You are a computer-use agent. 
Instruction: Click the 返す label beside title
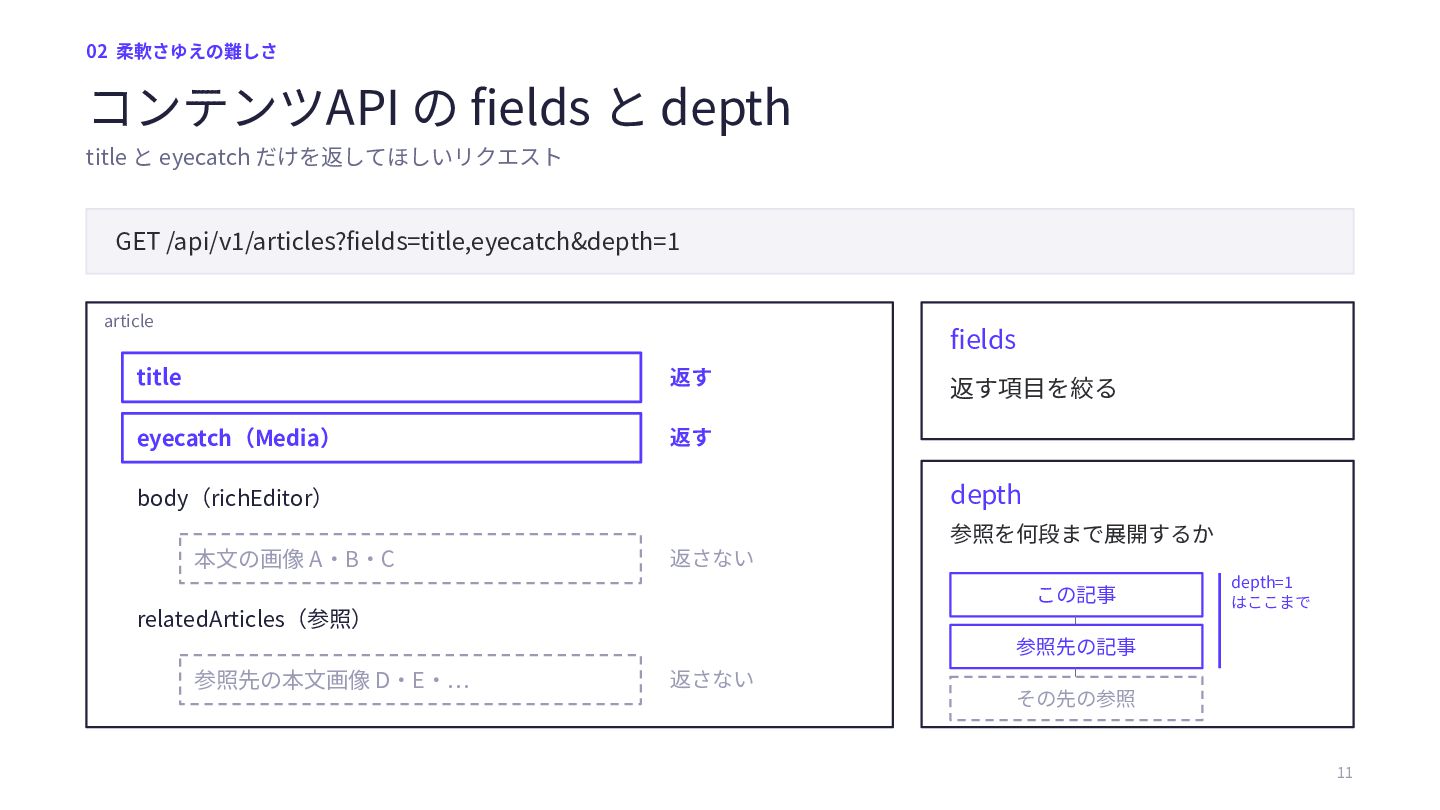click(690, 377)
